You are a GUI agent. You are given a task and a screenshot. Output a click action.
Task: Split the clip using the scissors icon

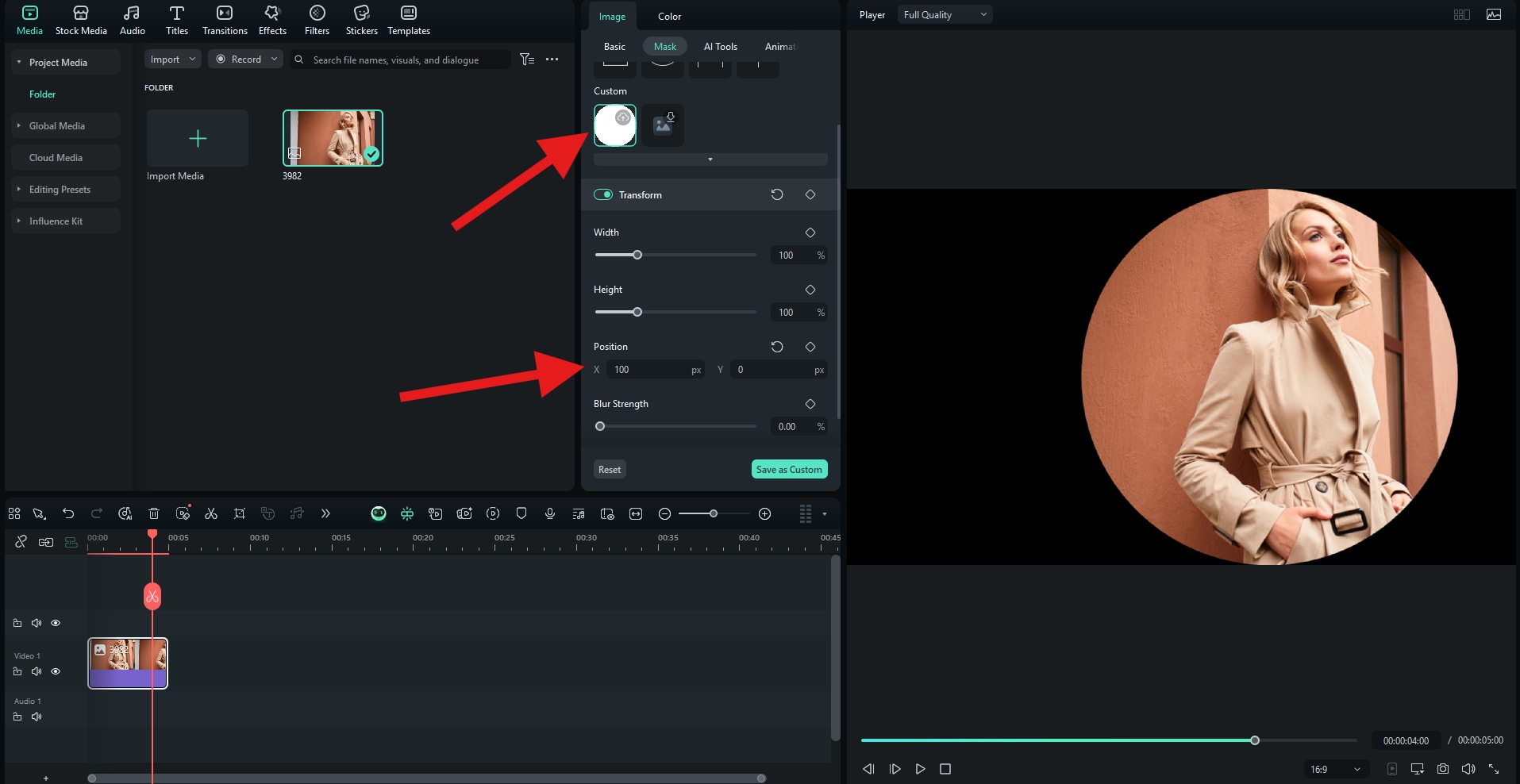211,513
